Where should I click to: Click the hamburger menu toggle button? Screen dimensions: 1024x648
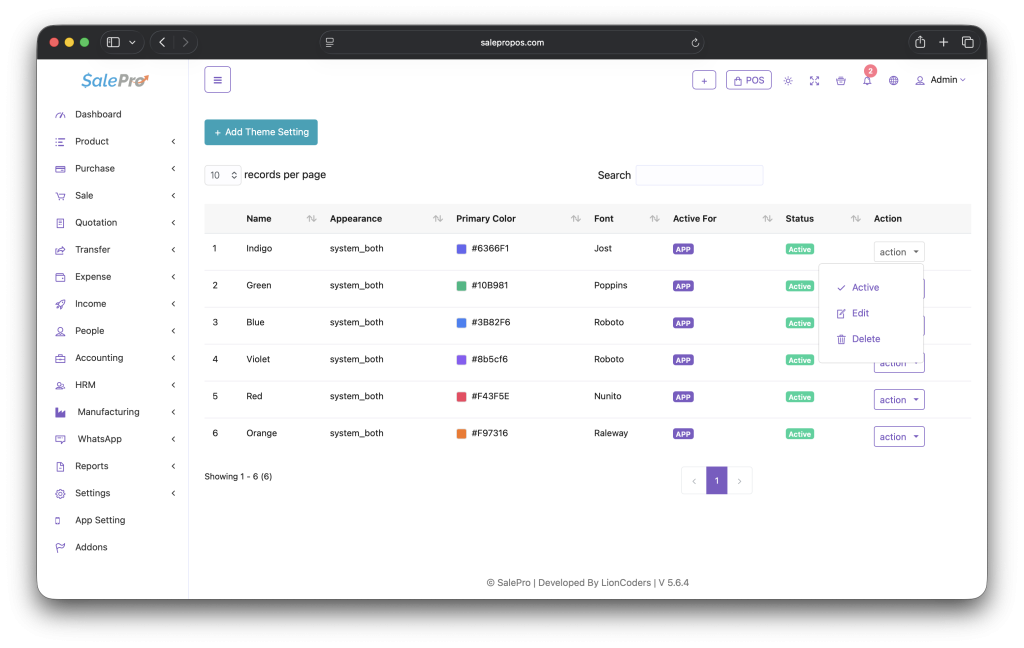coord(217,80)
